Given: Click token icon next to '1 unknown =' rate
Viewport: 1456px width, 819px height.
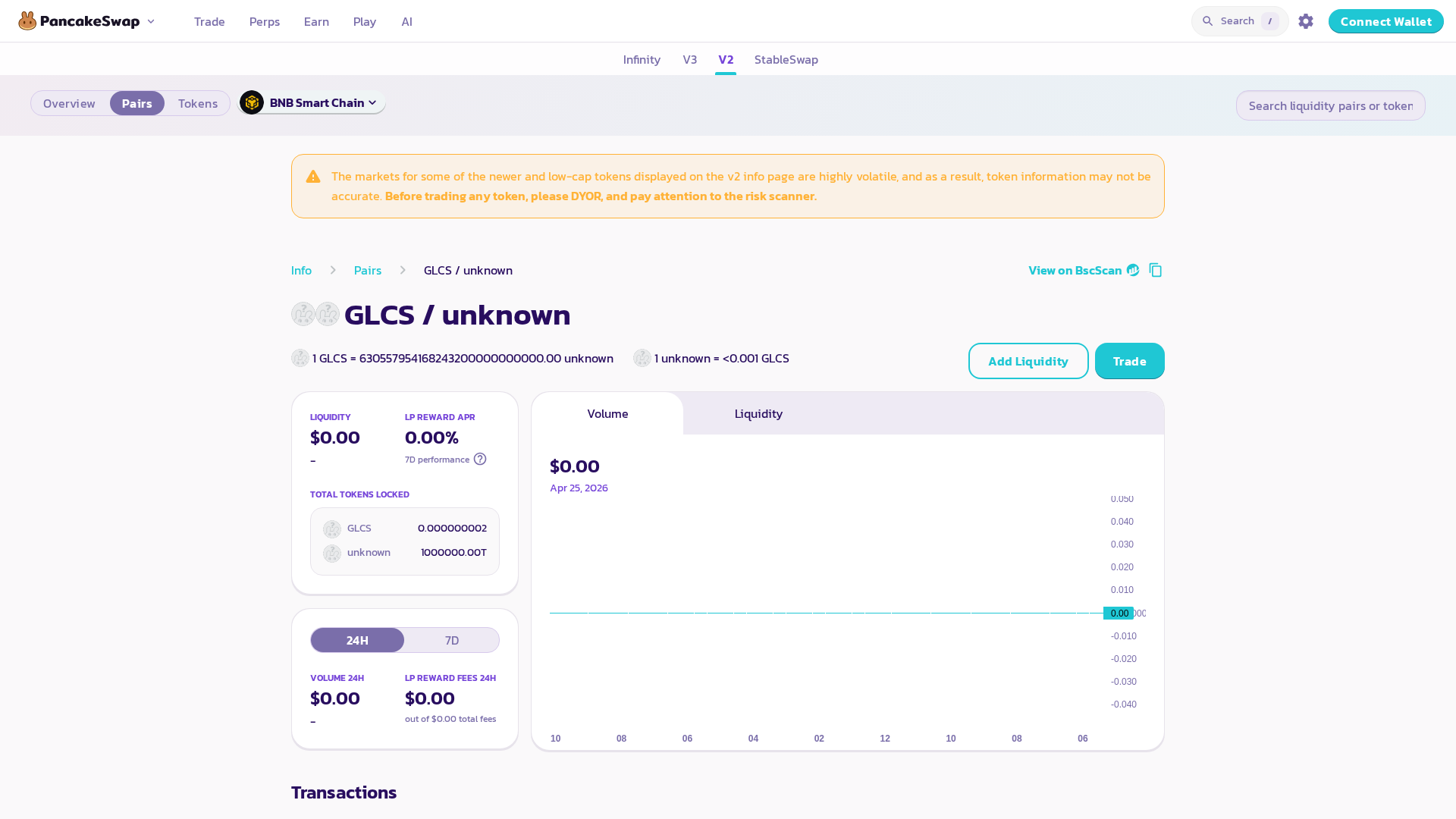Looking at the screenshot, I should [642, 358].
